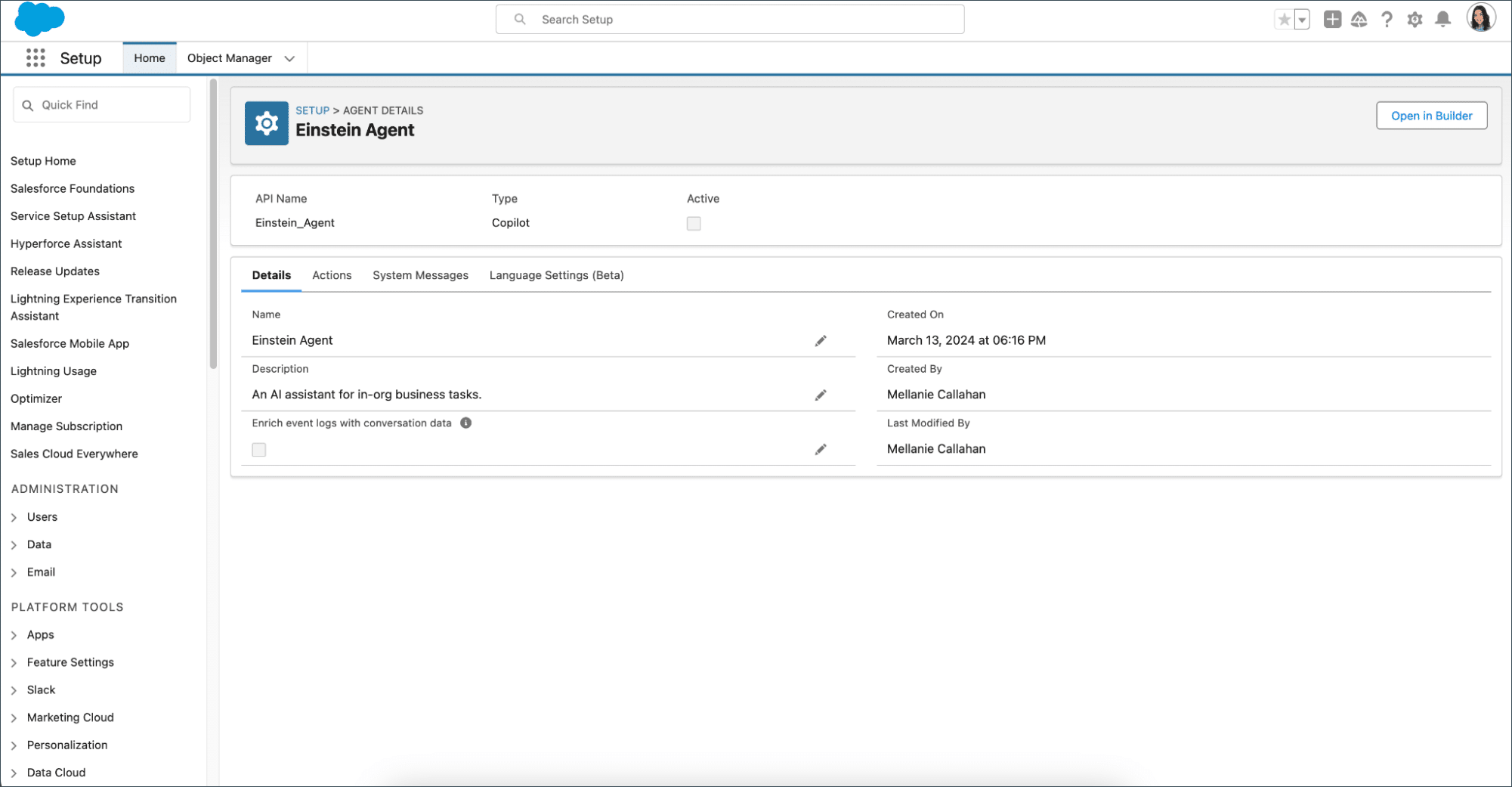1512x787 pixels.
Task: Toggle Enrich event logs checkbox
Action: pyautogui.click(x=259, y=450)
